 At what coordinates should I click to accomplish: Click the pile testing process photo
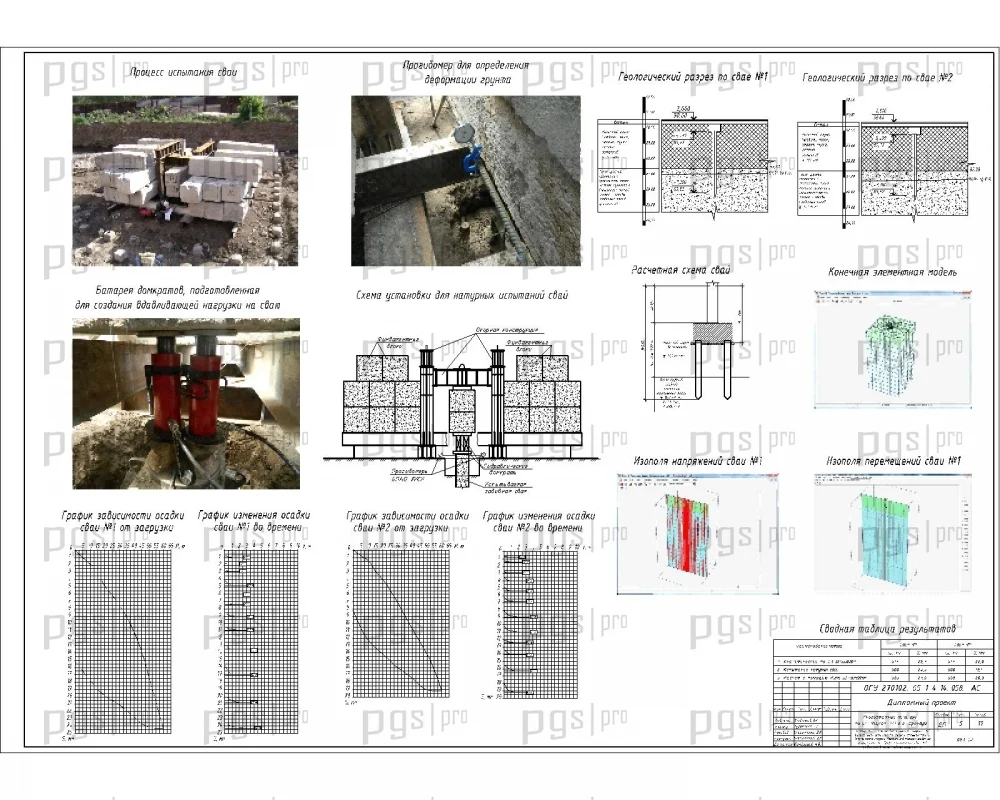(x=185, y=181)
